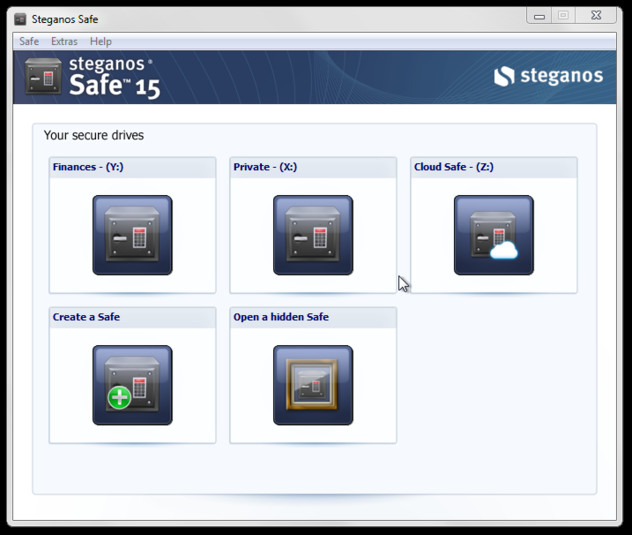Screen dimensions: 632x535
Task: Open the Safe menu
Action: (29, 41)
